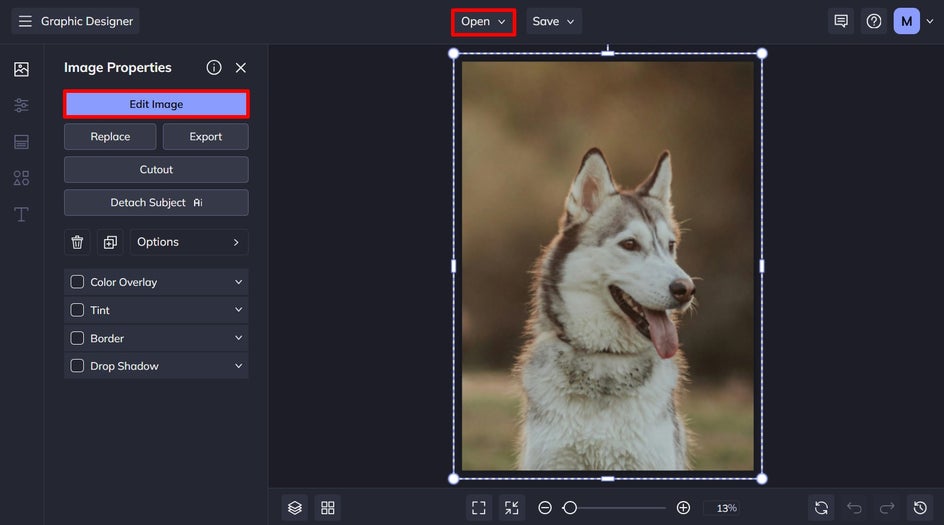This screenshot has height=525, width=944.
Task: Enable the Tint checkbox
Action: (x=77, y=310)
